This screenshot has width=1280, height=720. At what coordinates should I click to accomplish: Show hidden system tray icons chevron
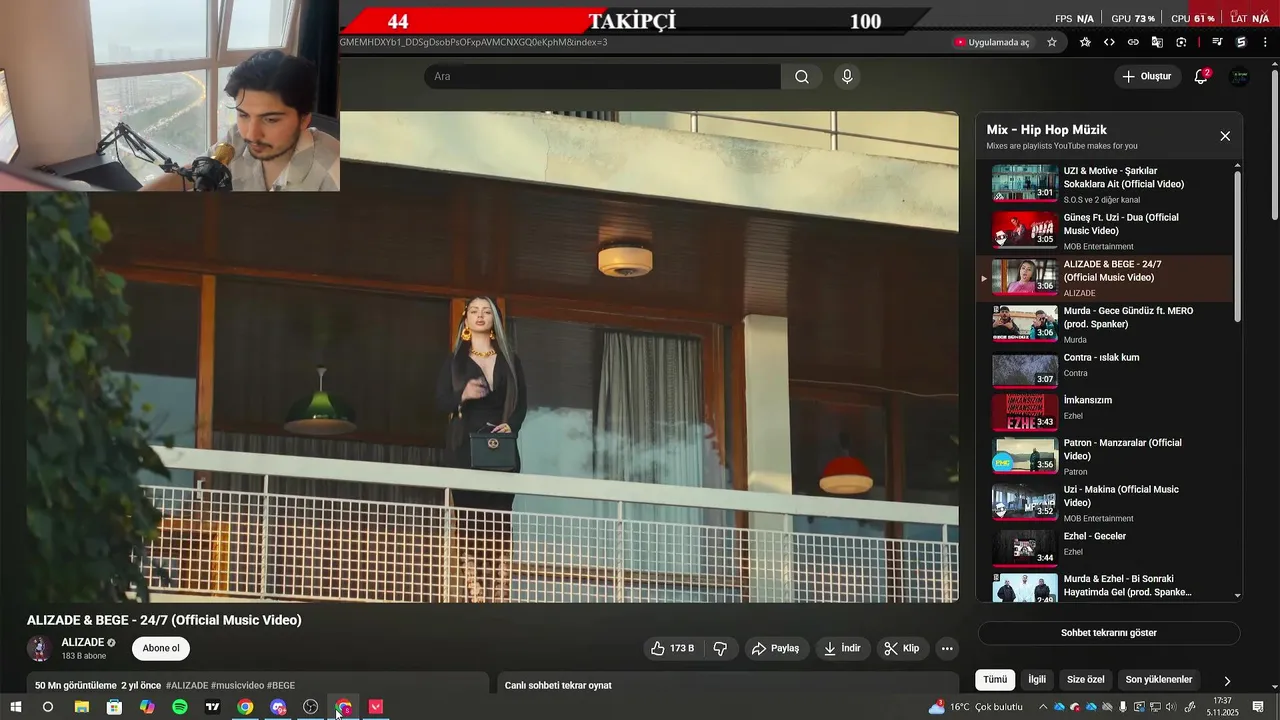(1043, 707)
